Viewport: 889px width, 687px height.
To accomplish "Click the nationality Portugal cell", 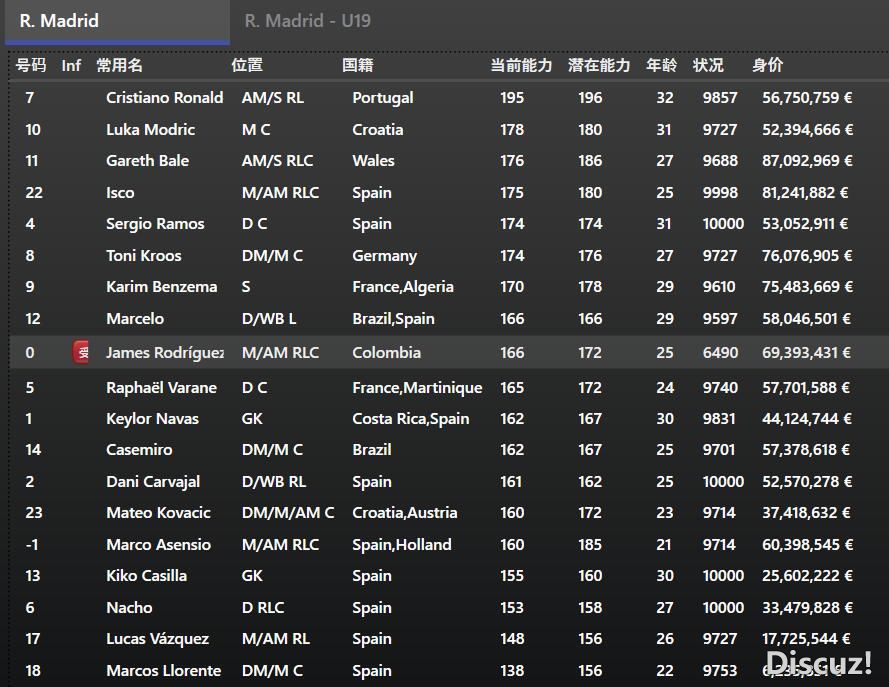I will [x=383, y=97].
